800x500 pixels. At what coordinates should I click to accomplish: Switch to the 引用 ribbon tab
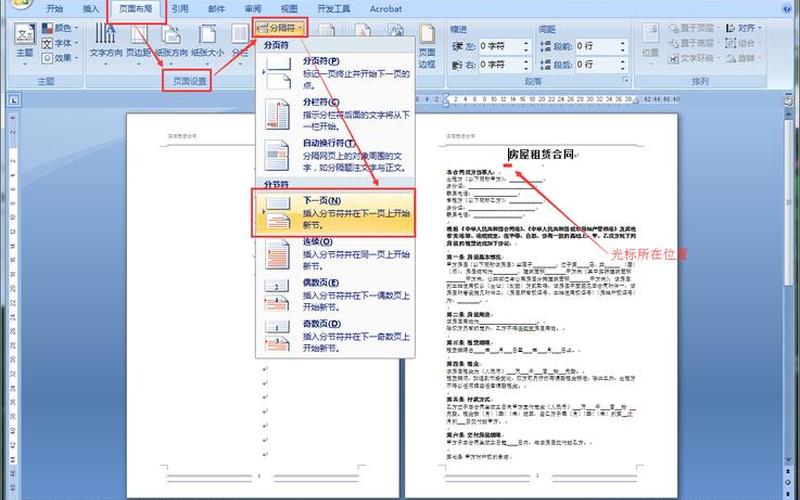[180, 9]
